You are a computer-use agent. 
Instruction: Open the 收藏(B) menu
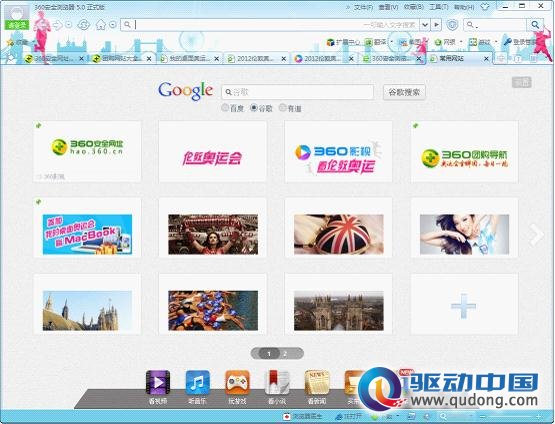click(x=413, y=7)
